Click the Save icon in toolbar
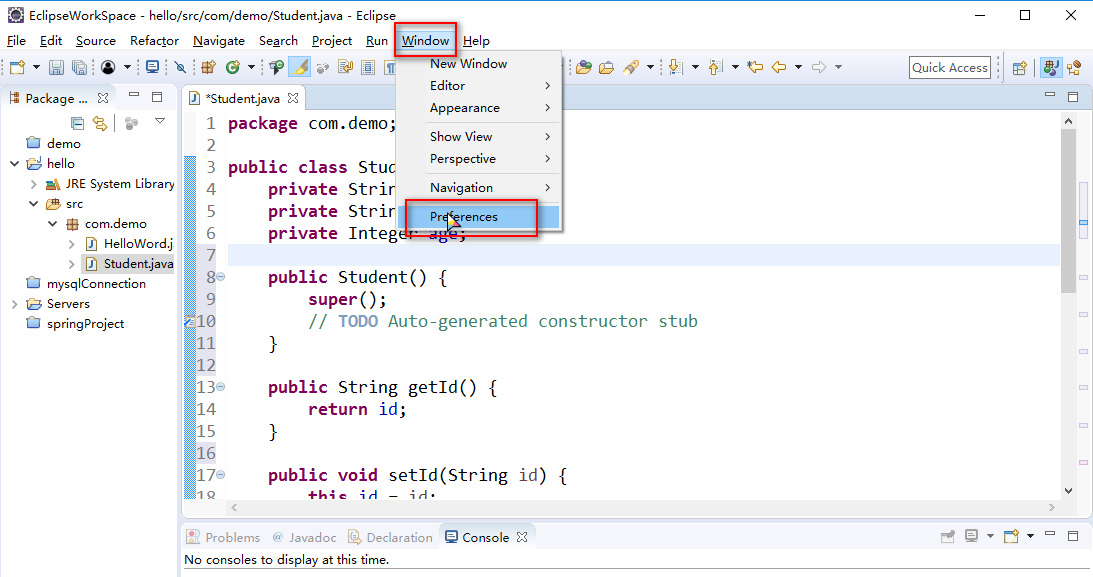 56,67
